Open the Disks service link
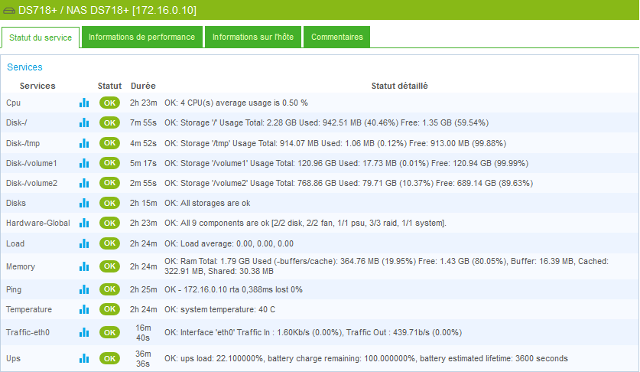This screenshot has height=372, width=640. (x=16, y=203)
